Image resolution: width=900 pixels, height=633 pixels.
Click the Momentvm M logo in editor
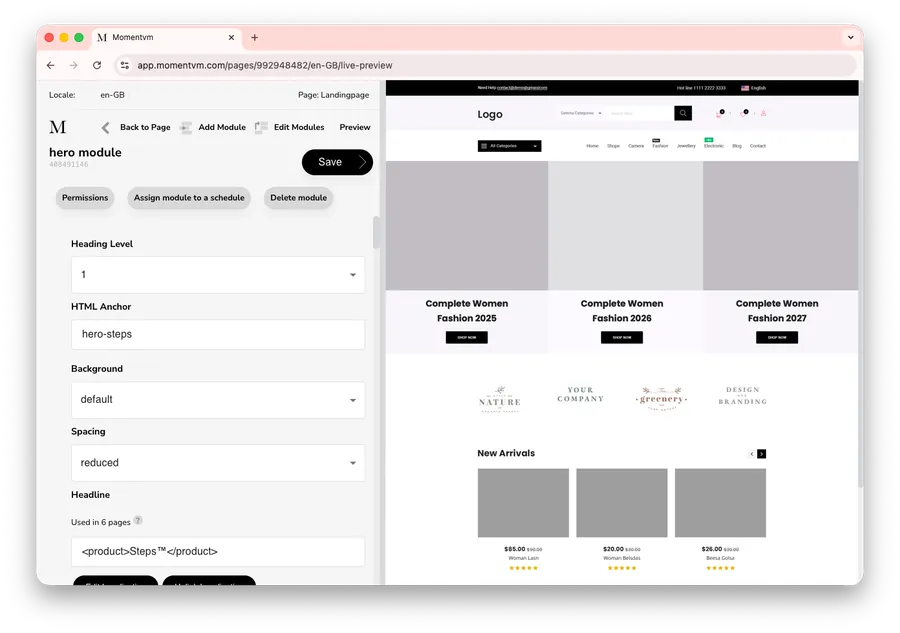(57, 127)
